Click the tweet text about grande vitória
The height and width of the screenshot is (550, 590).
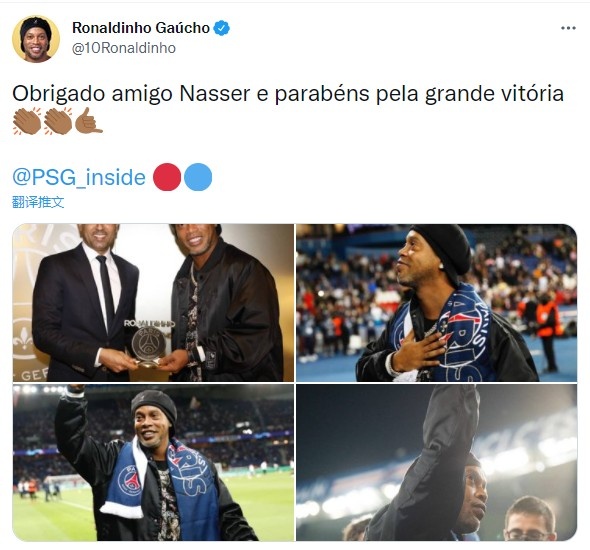coord(288,94)
